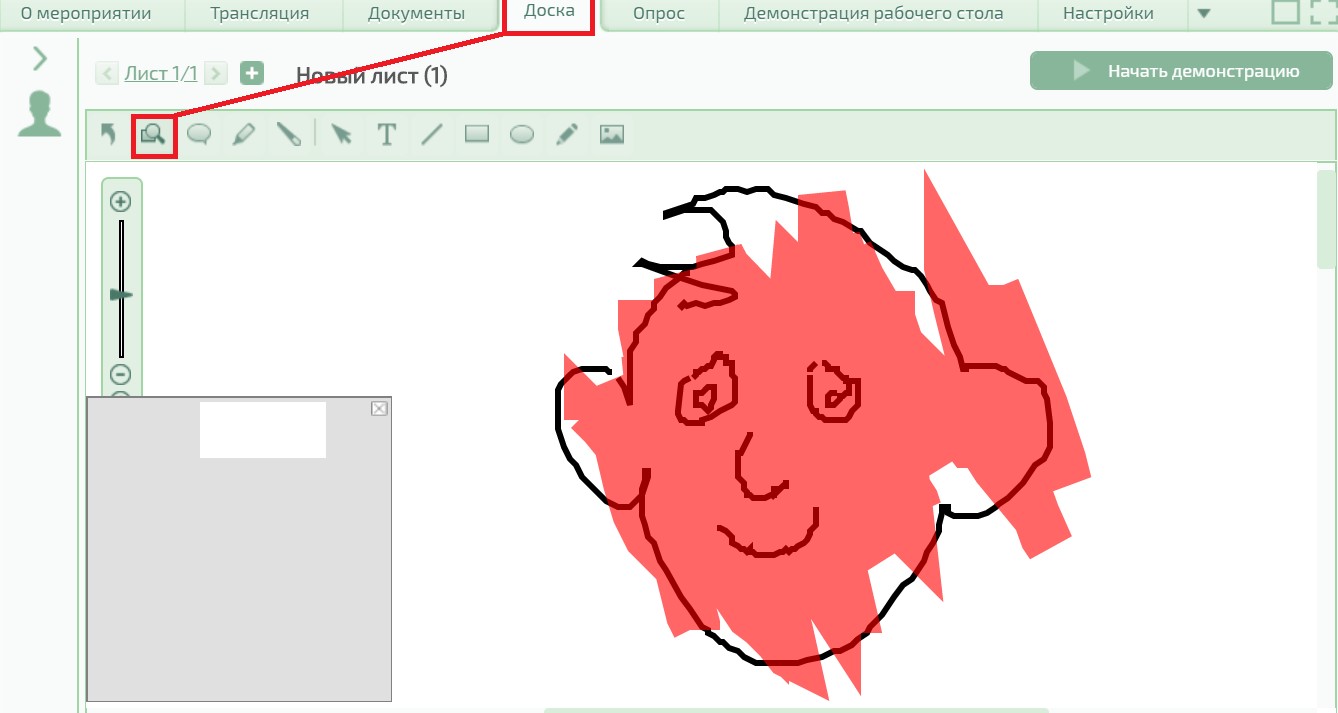Switch to the Документы tab
Image resolution: width=1338 pixels, height=713 pixels.
(x=416, y=14)
